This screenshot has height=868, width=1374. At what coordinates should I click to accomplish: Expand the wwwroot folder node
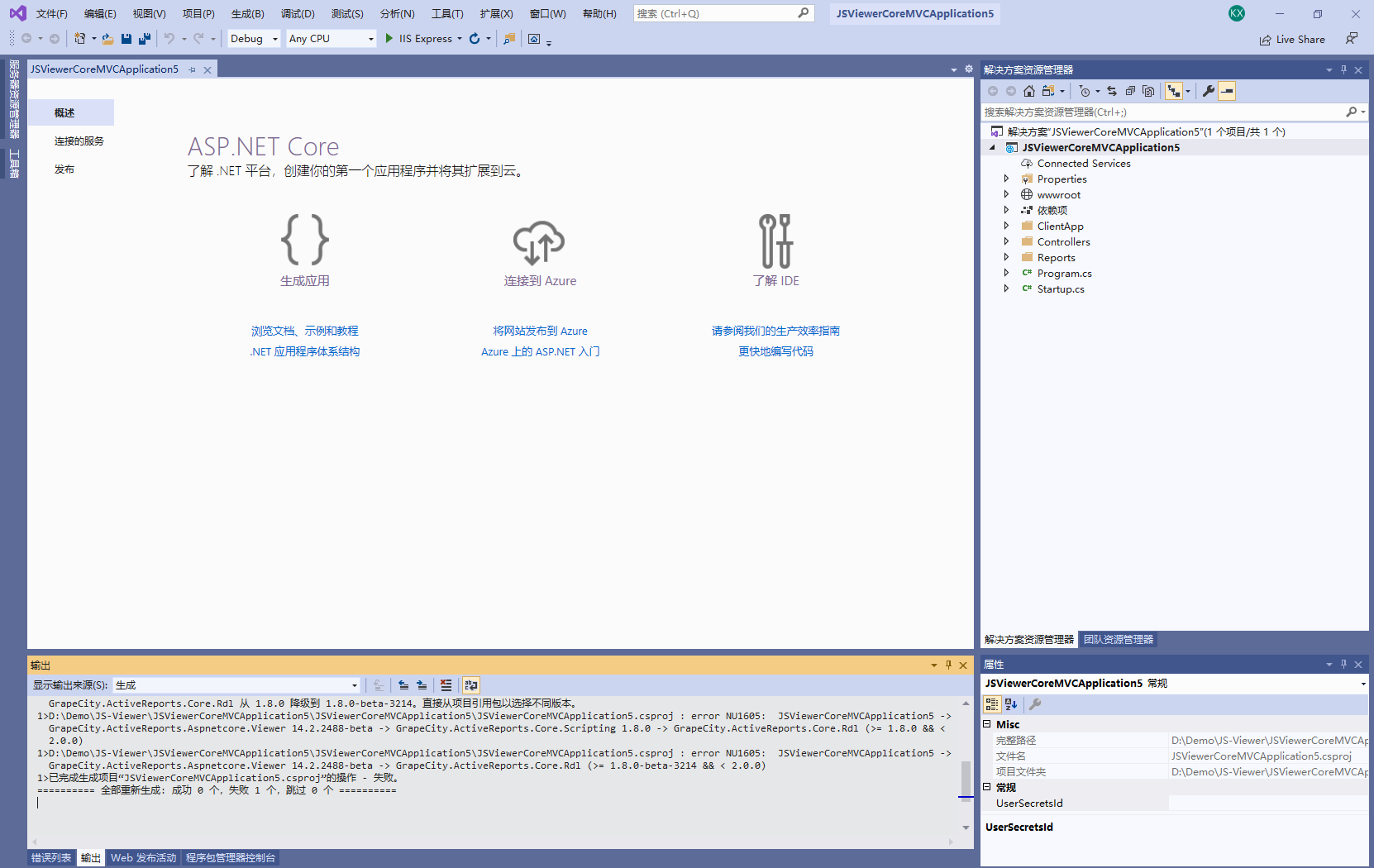[x=1006, y=194]
